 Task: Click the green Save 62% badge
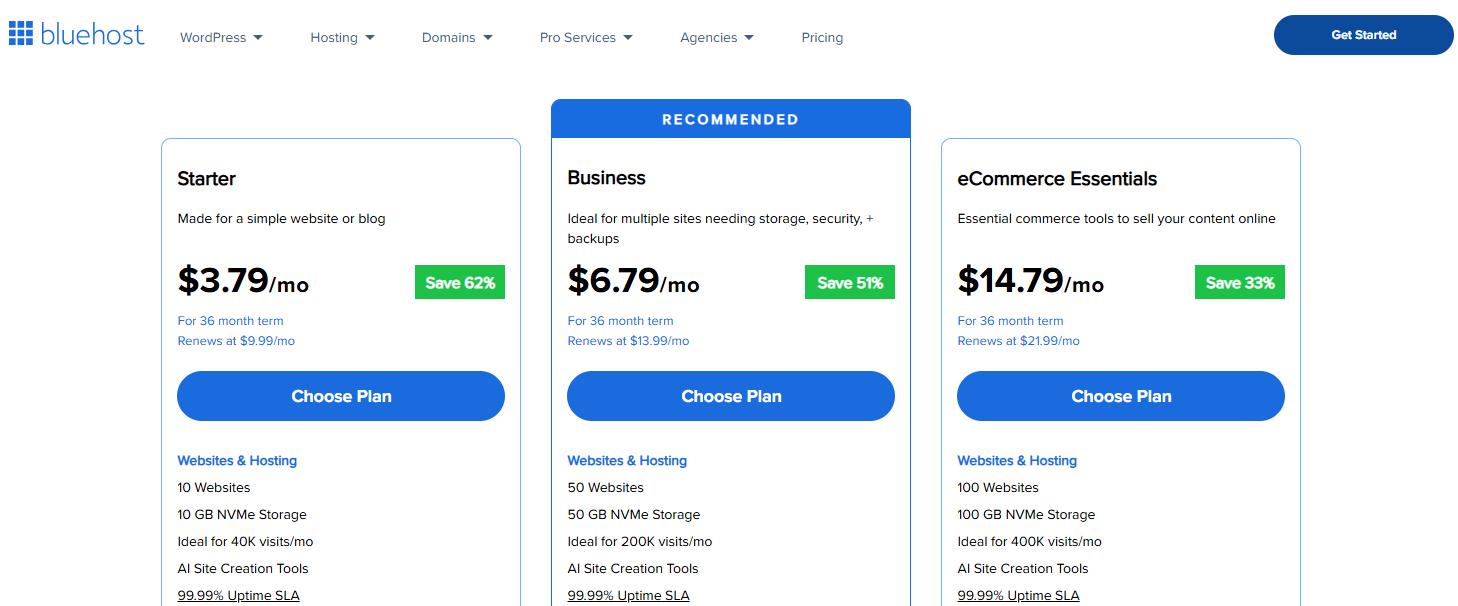[x=460, y=283]
